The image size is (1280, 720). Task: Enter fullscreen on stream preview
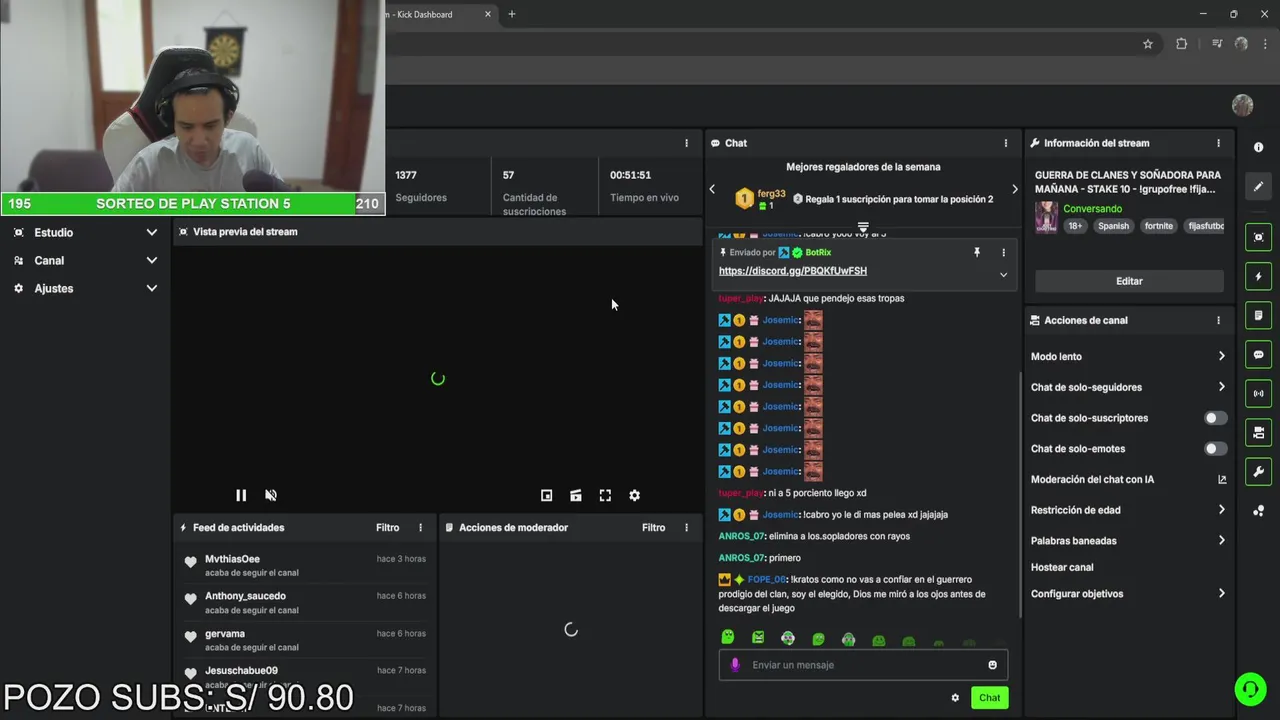coord(605,495)
